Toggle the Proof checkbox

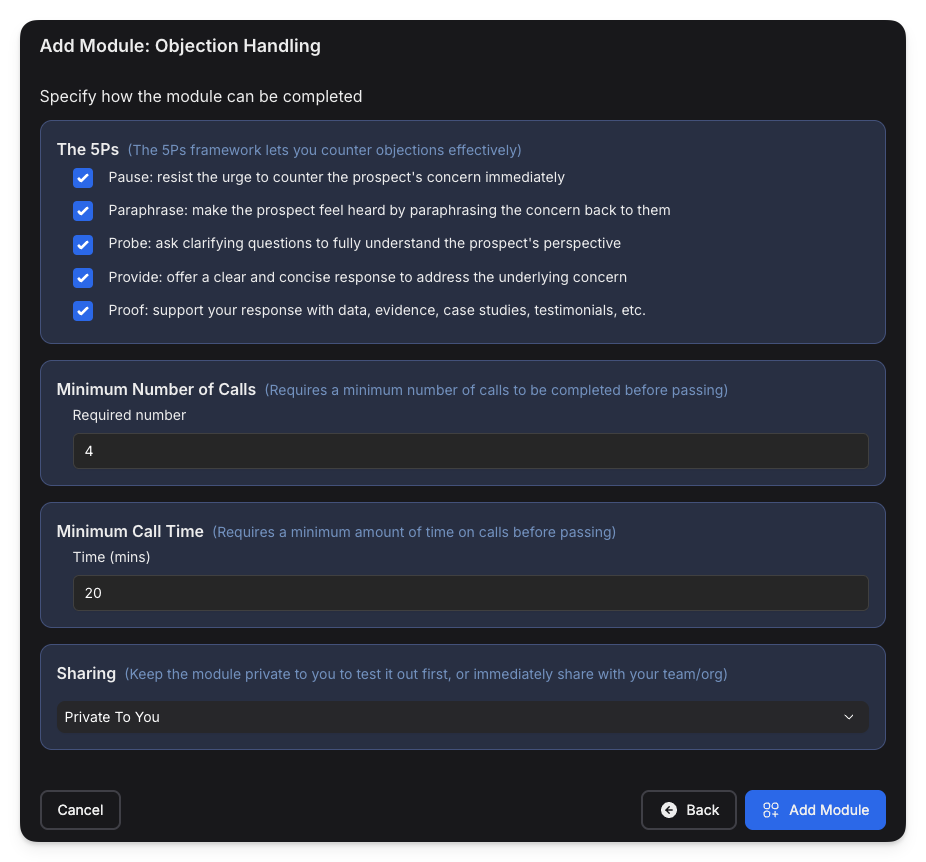[83, 311]
